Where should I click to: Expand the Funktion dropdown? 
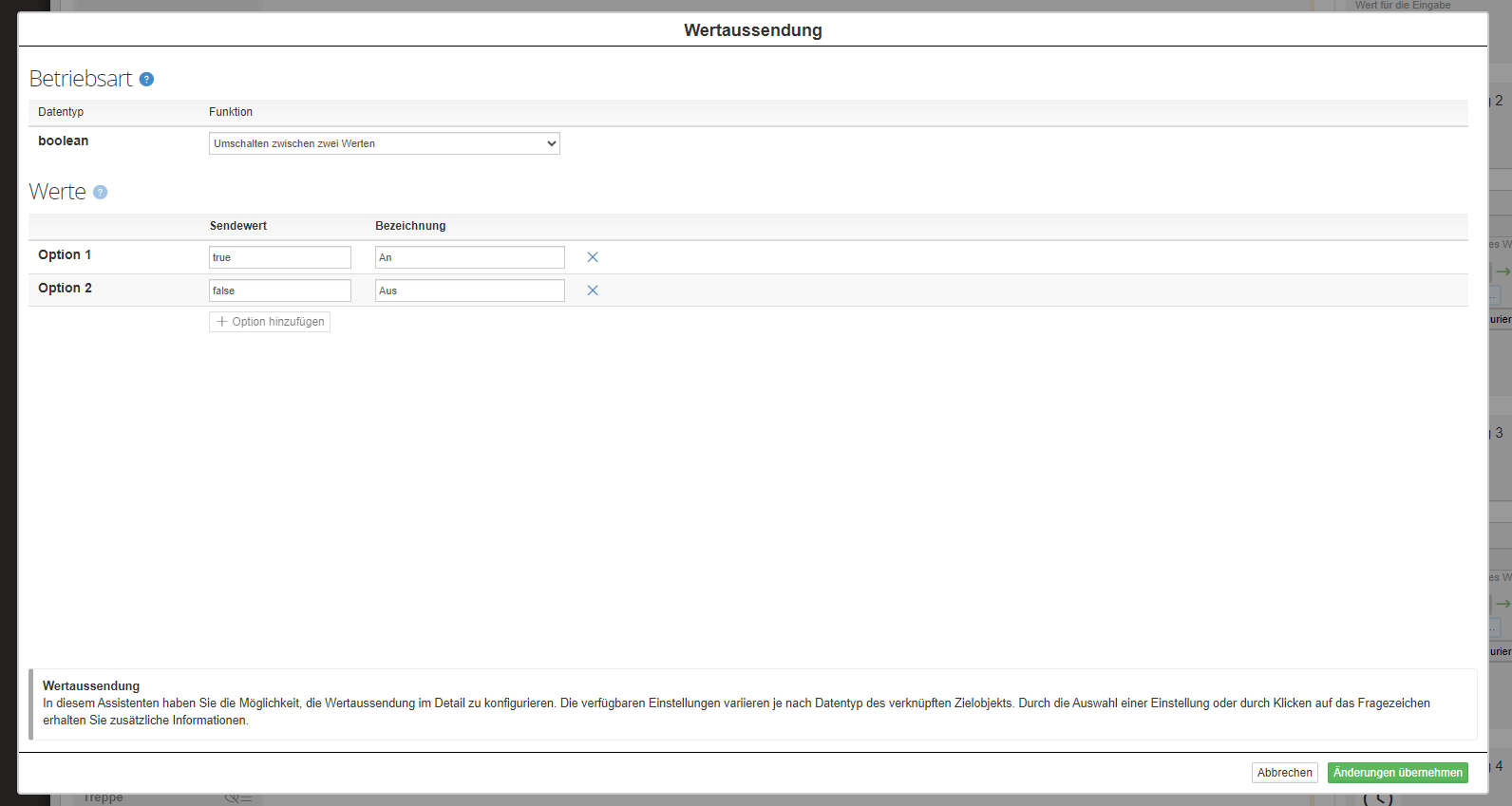click(x=384, y=143)
